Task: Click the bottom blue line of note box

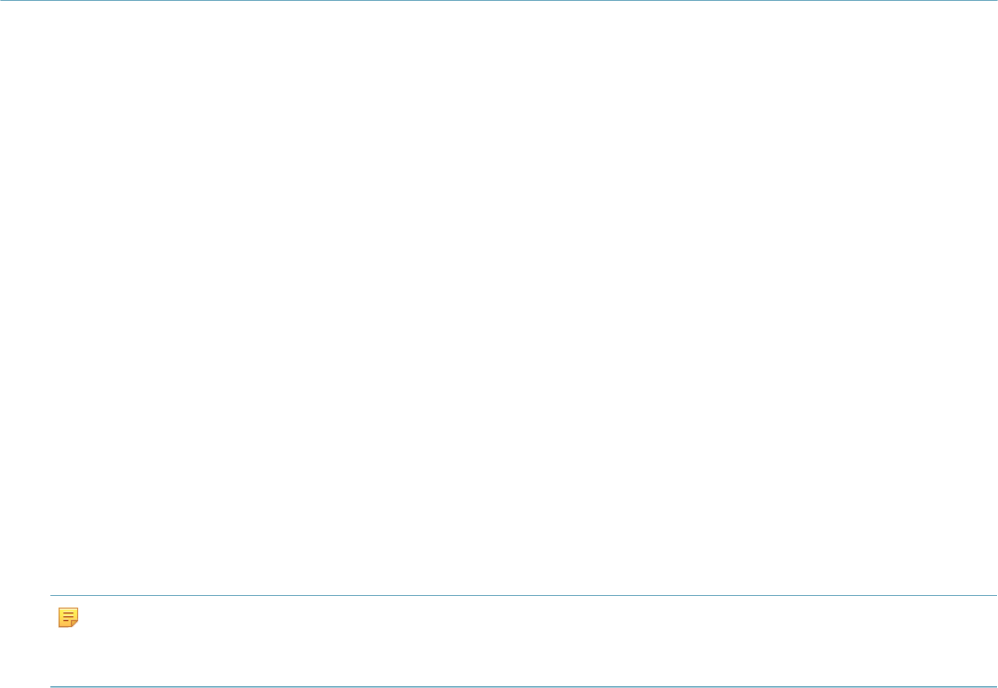Action: coord(523,686)
